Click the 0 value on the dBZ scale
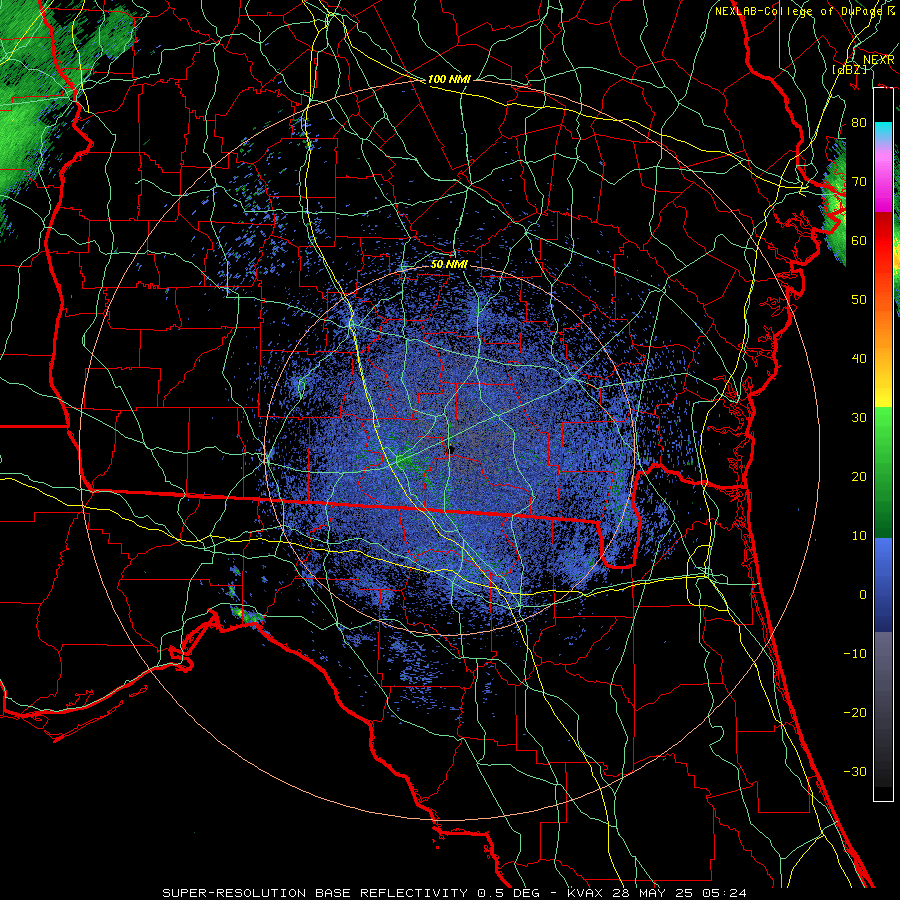 863,595
